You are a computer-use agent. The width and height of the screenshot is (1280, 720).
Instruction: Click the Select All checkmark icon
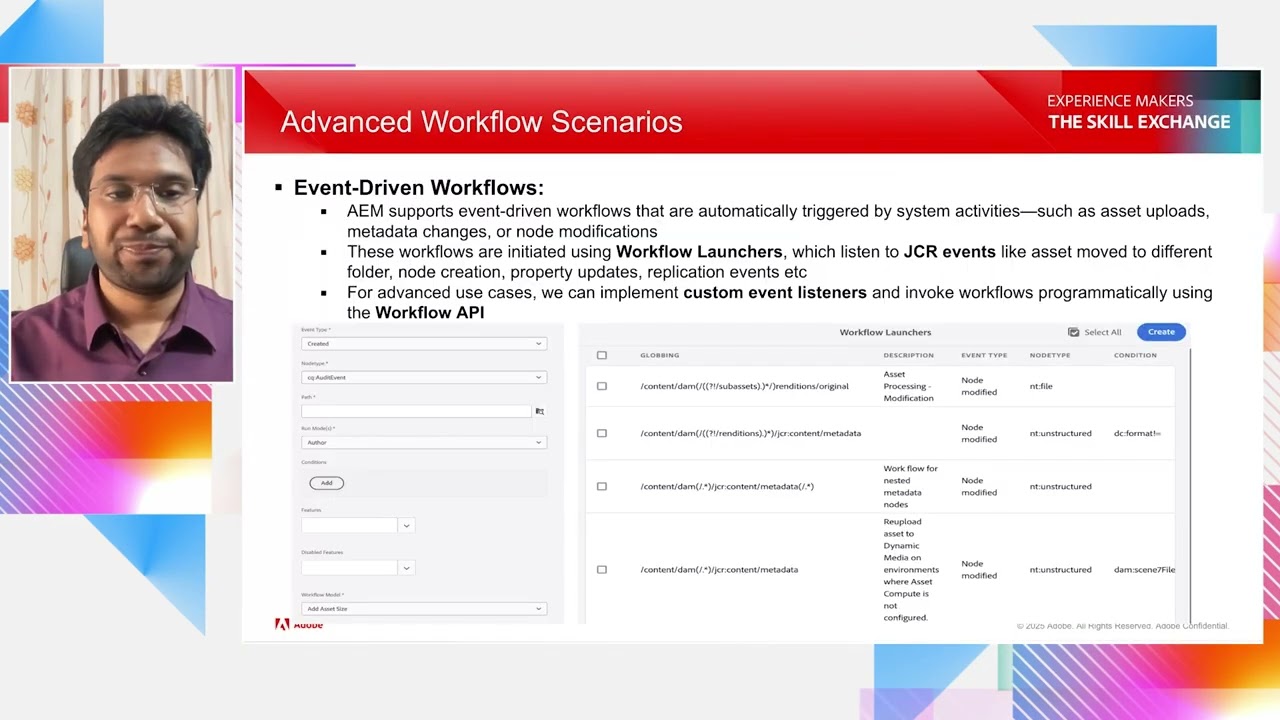pyautogui.click(x=1073, y=332)
